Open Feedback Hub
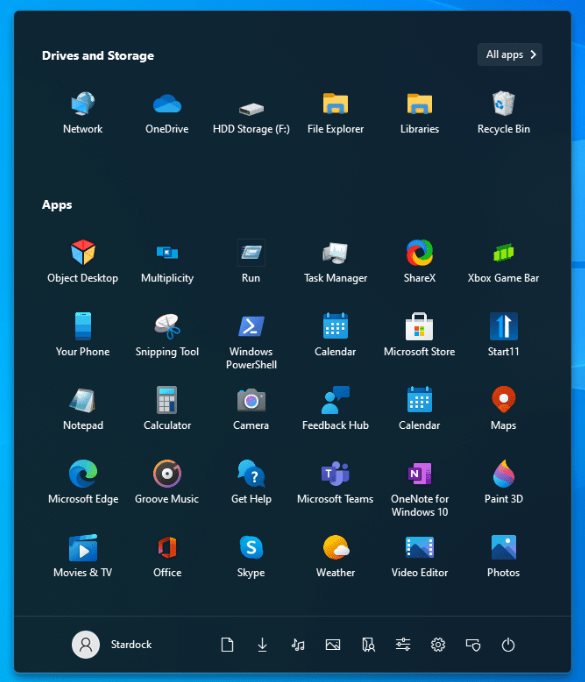Screen dimensions: 585x682 335,408
